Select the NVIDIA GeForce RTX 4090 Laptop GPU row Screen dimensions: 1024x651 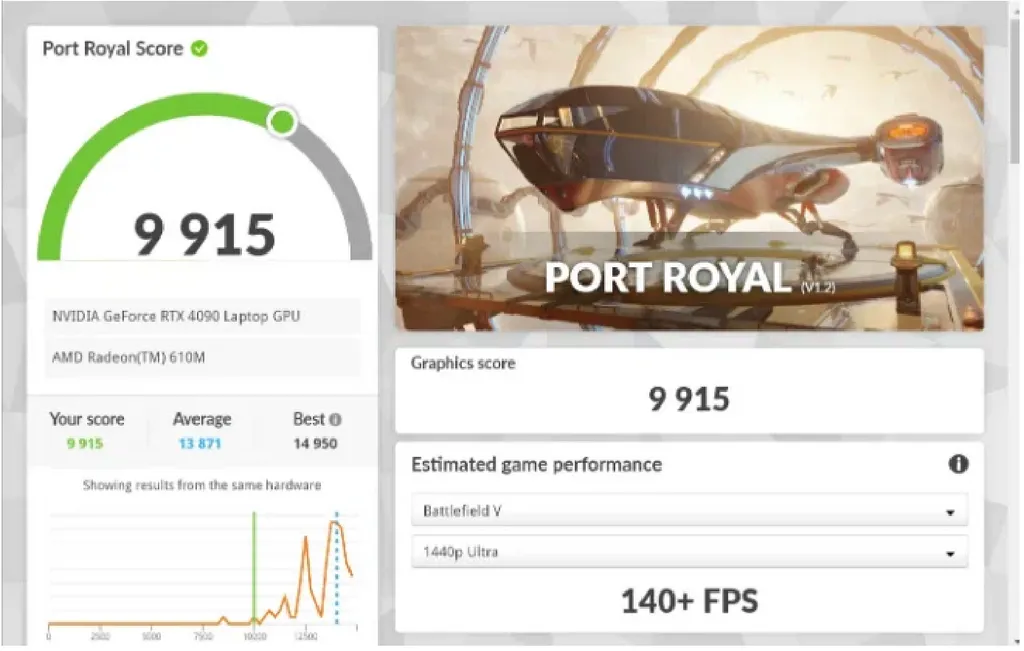pyautogui.click(x=202, y=316)
